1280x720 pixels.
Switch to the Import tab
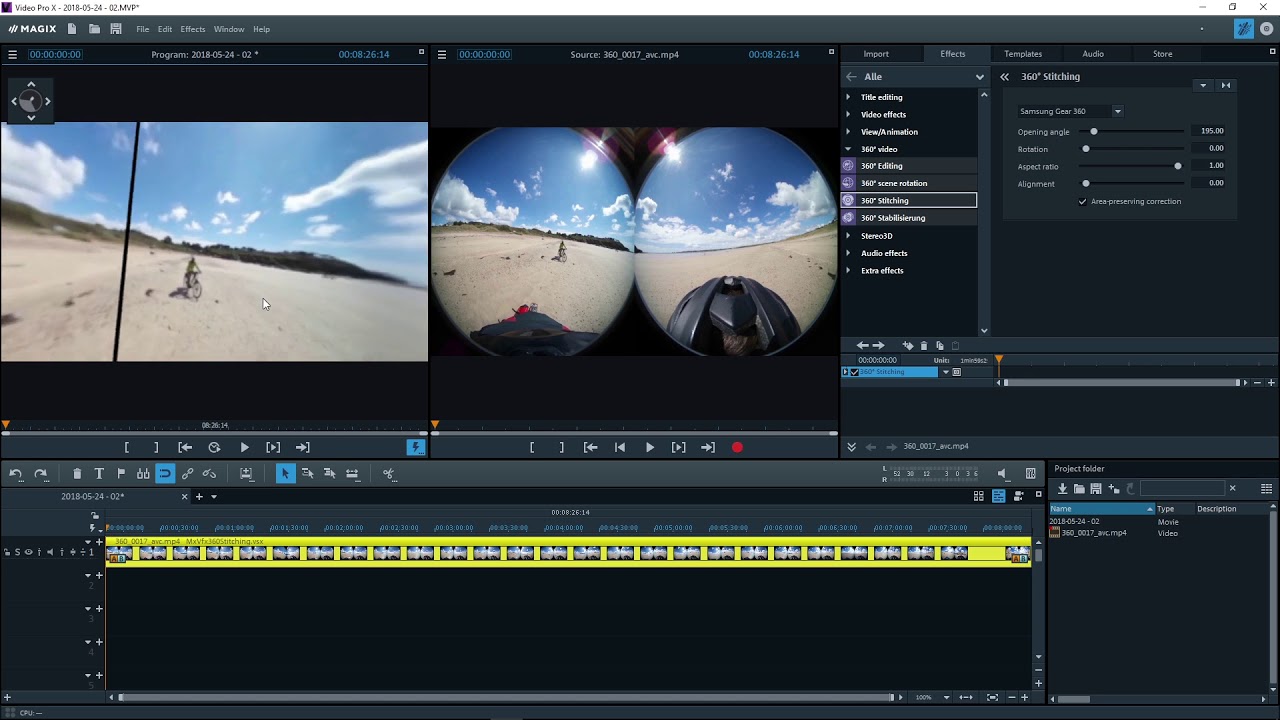[x=876, y=54]
